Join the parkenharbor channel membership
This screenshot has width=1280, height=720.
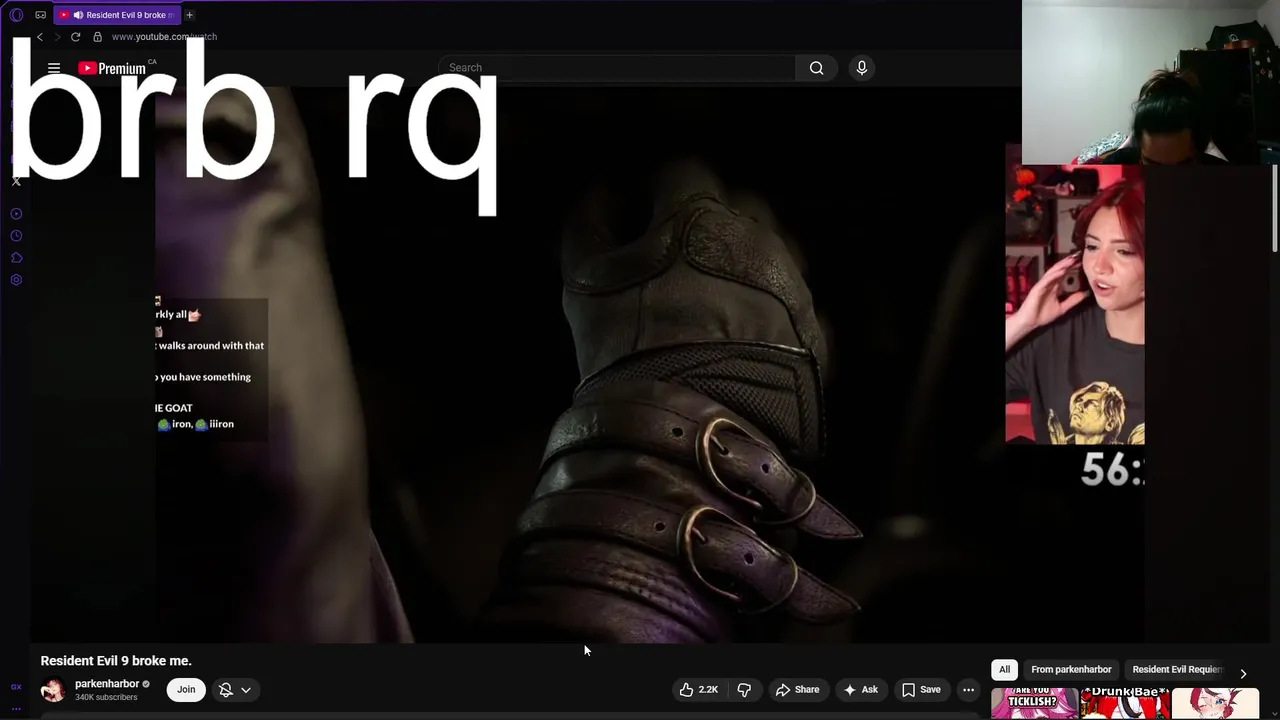click(186, 689)
